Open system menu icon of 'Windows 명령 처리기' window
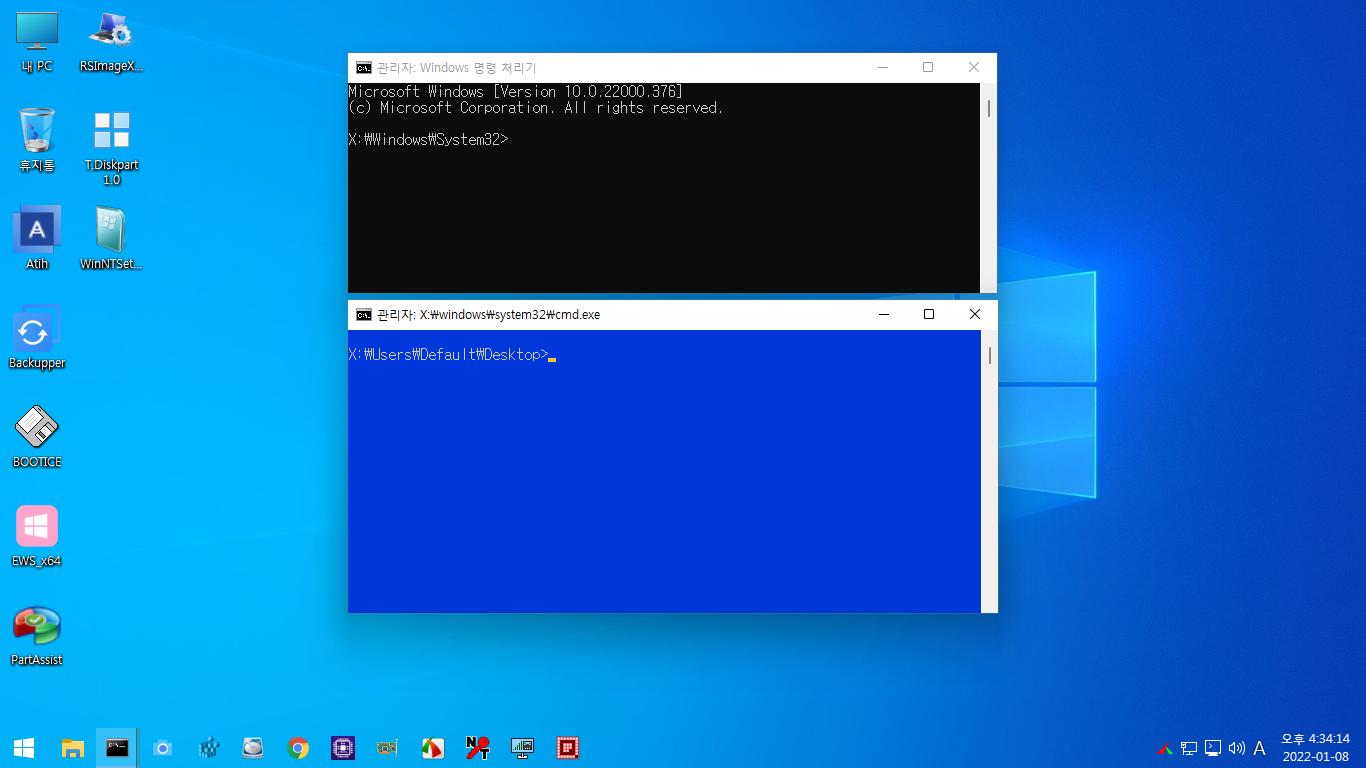 point(364,68)
